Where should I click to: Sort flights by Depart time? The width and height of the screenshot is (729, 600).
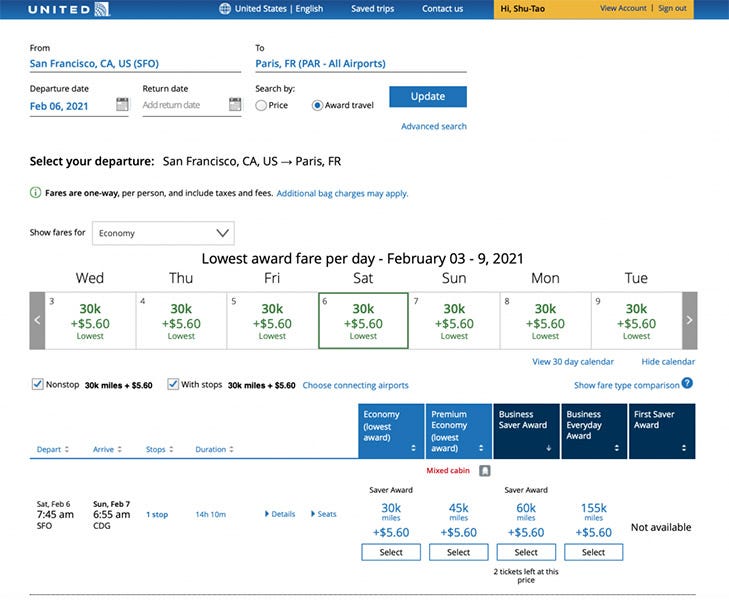click(x=53, y=449)
